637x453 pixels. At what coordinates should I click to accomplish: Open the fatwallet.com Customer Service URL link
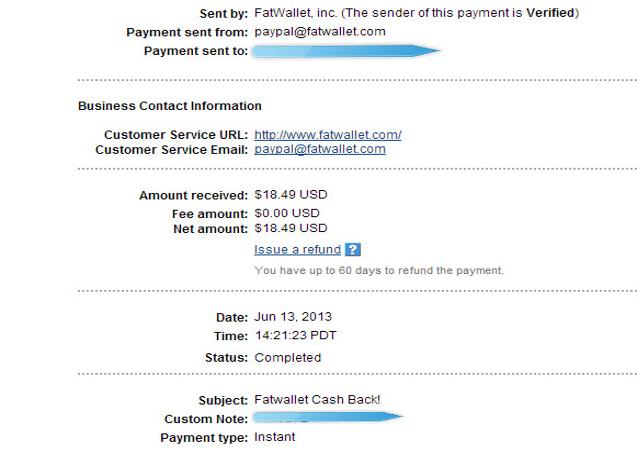tap(328, 135)
